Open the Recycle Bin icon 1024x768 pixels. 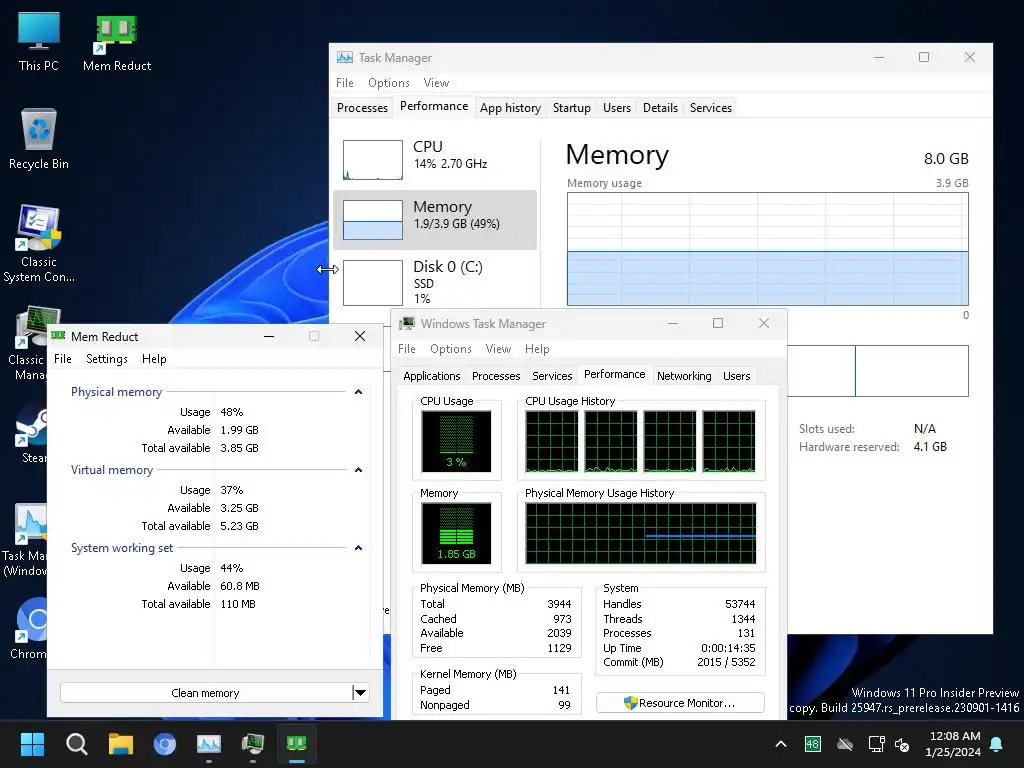[x=39, y=139]
